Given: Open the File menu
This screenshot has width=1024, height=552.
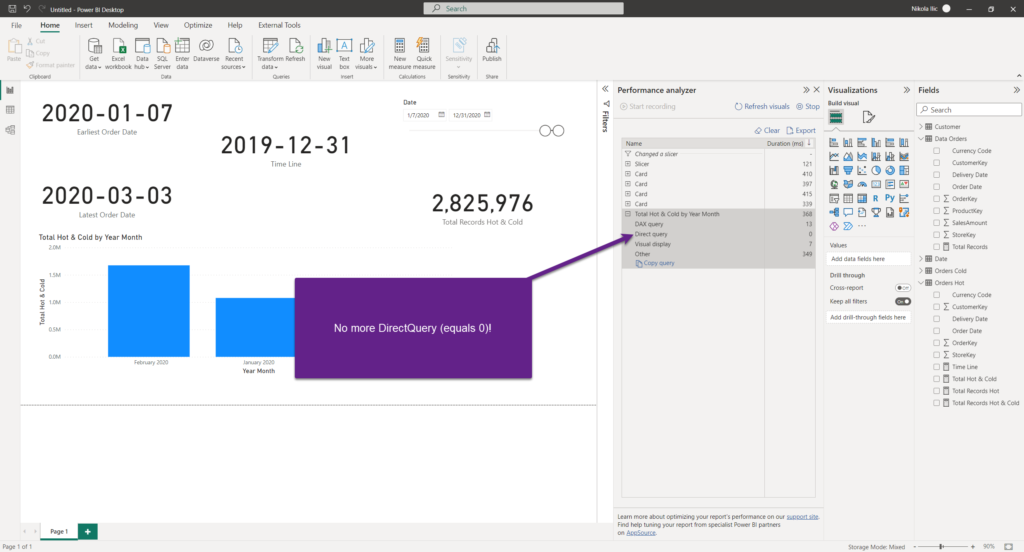Looking at the screenshot, I should pyautogui.click(x=16, y=25).
